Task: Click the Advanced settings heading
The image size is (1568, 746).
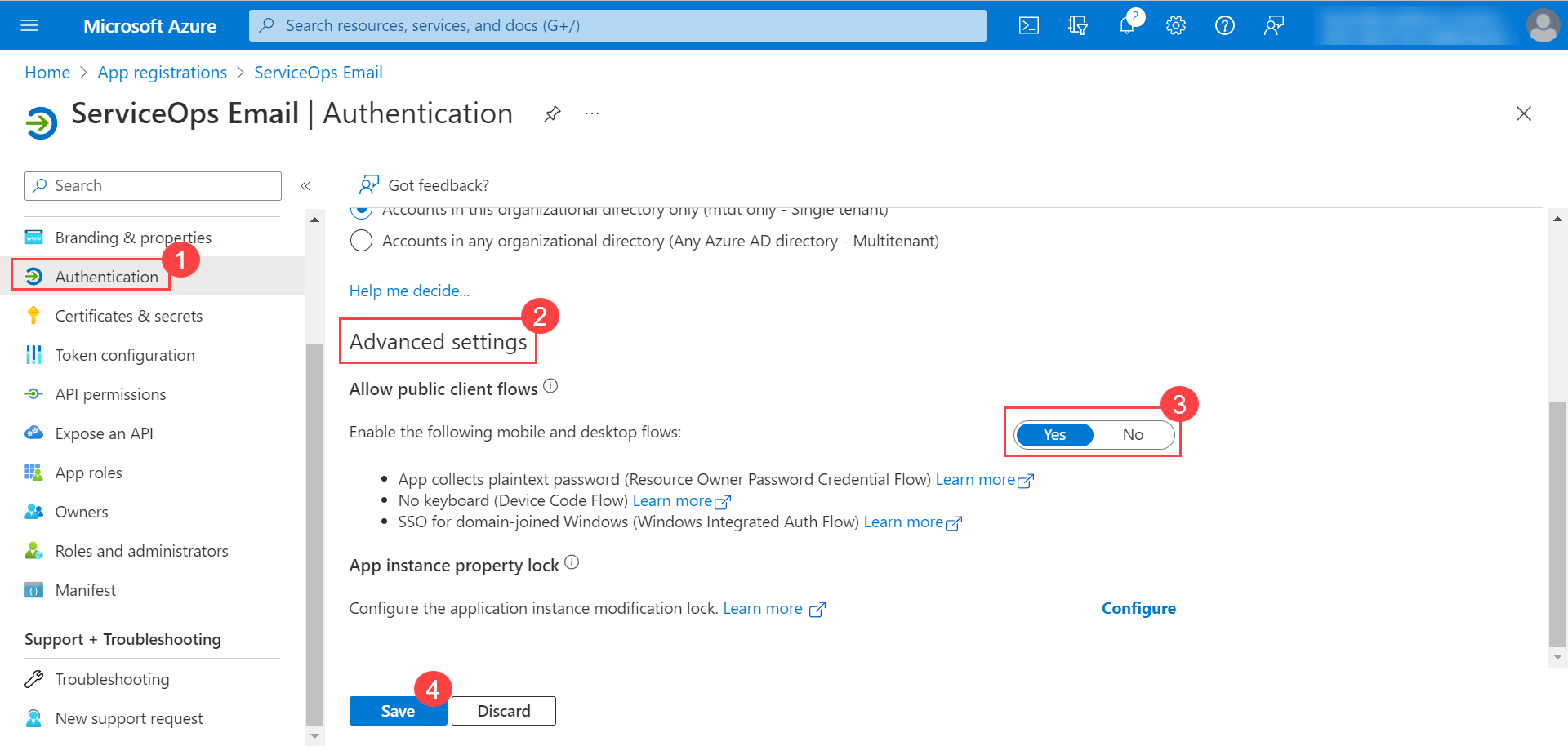Action: tap(439, 342)
